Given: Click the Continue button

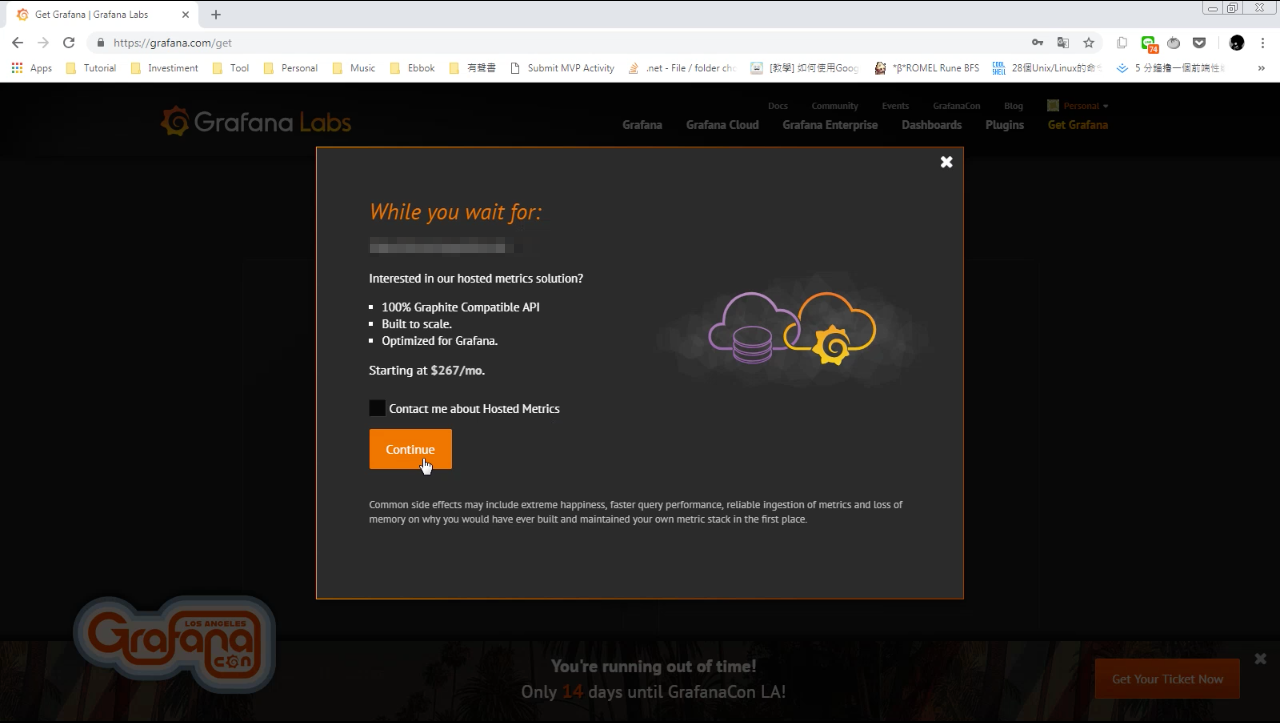Looking at the screenshot, I should (410, 449).
